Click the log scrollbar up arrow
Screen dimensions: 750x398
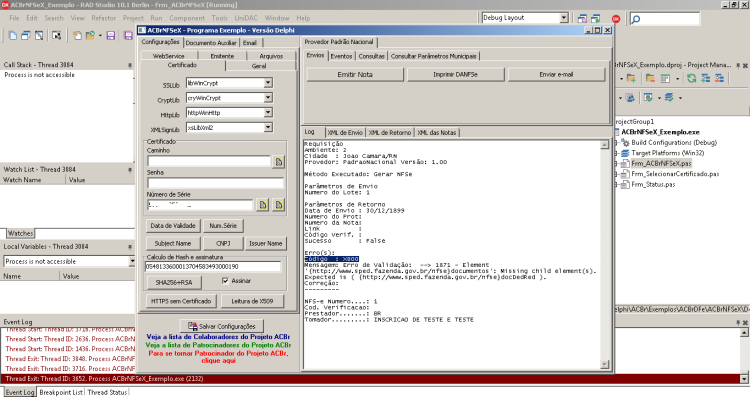[x=605, y=144]
